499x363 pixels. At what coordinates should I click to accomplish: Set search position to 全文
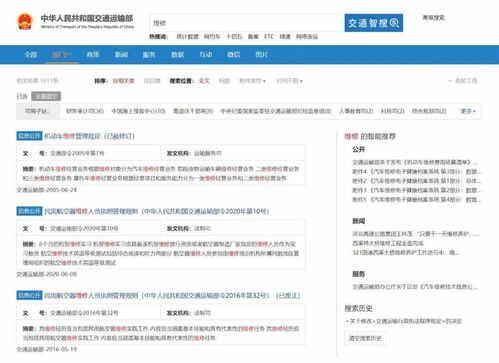tap(204, 81)
